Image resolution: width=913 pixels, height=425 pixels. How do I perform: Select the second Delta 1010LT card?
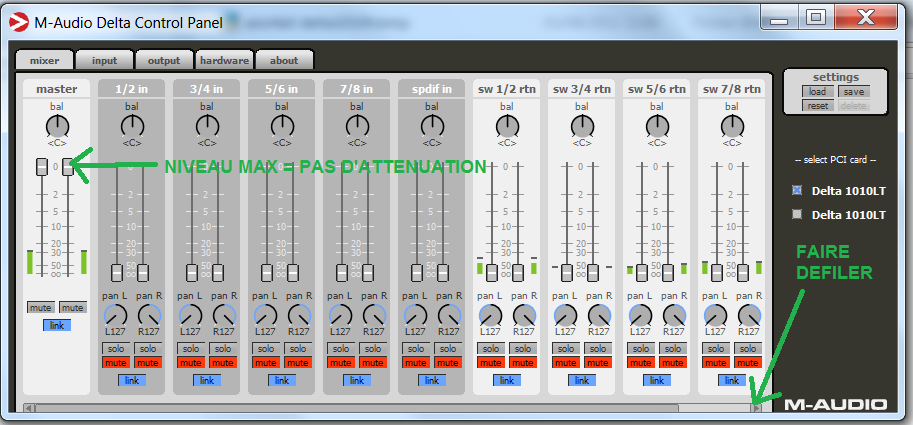[797, 215]
